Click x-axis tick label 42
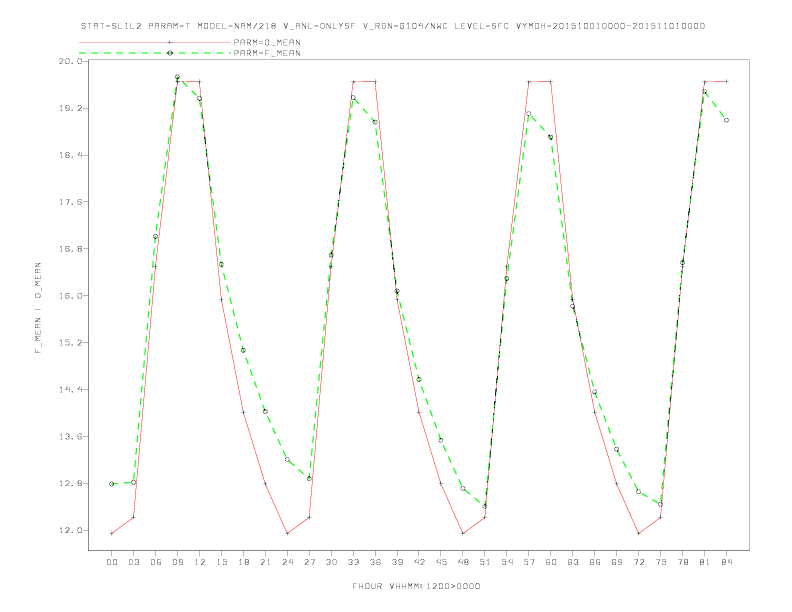792x612 pixels. point(419,562)
